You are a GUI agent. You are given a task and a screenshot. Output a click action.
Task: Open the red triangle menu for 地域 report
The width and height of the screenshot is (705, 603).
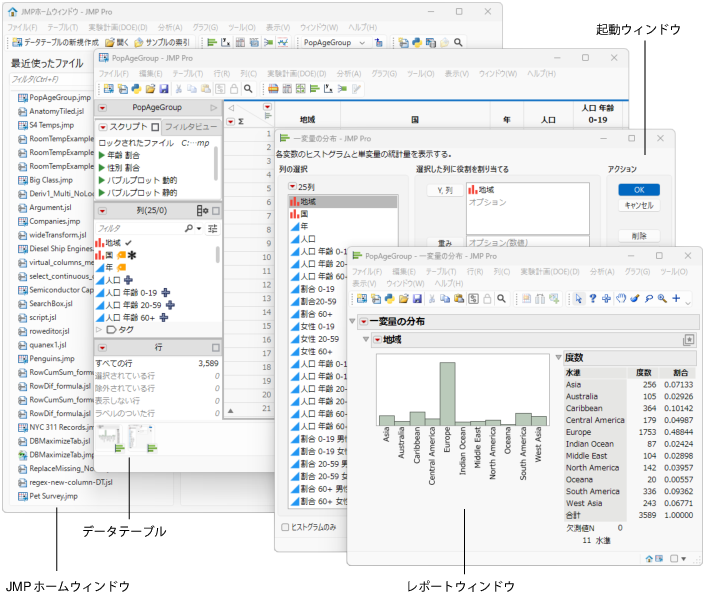(x=377, y=340)
